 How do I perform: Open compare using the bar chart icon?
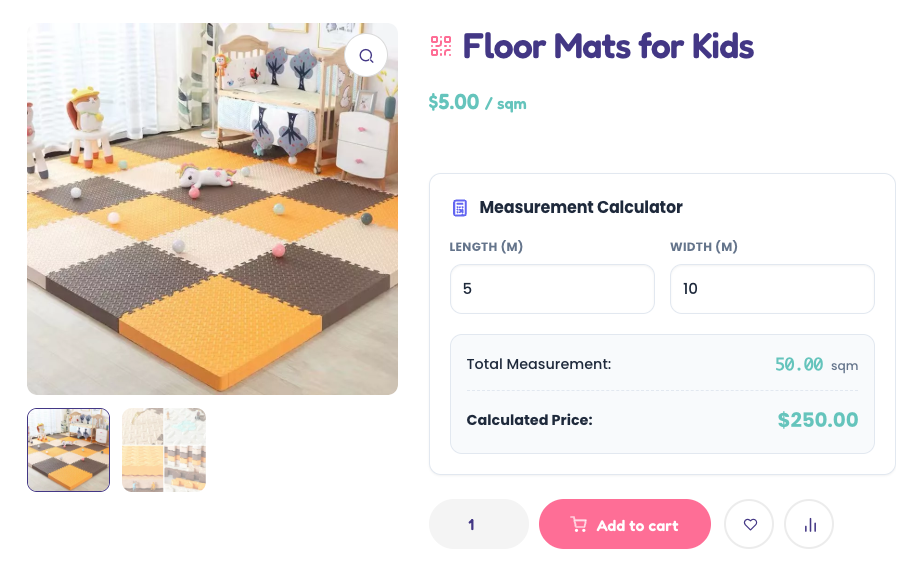[809, 524]
